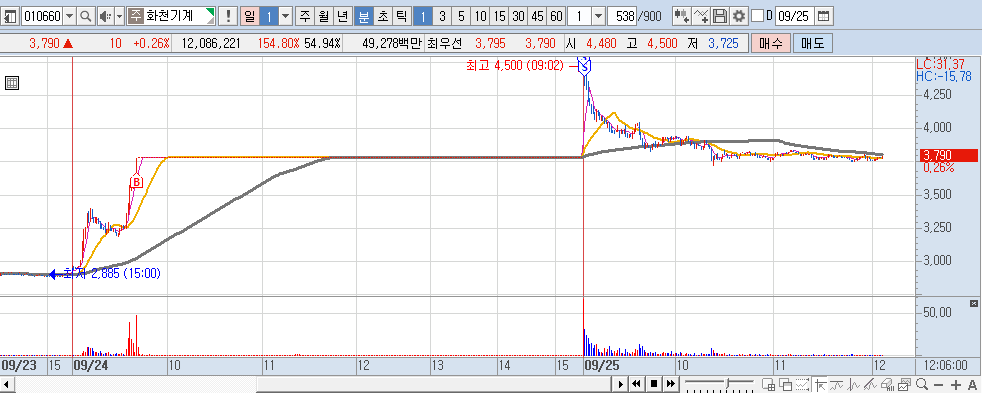The width and height of the screenshot is (982, 393).
Task: Select the 틱 (tick) chart period
Action: [x=401, y=16]
